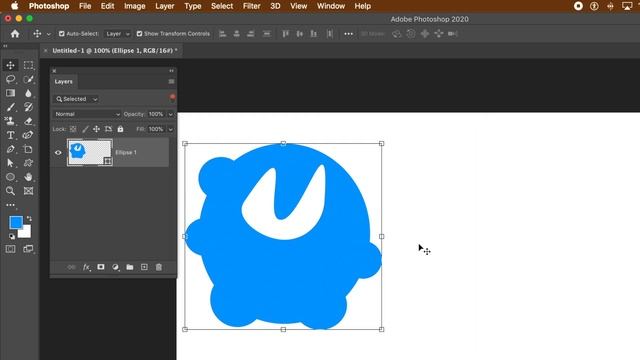640x360 pixels.
Task: Select the Hand tool
Action: point(28,177)
